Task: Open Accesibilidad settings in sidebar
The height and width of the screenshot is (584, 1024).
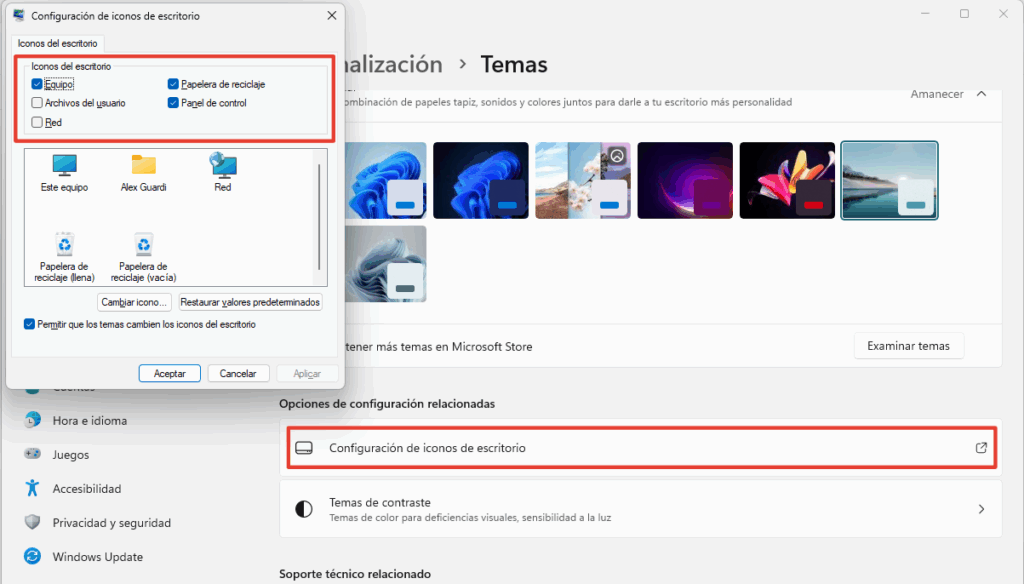Action: tap(86, 489)
